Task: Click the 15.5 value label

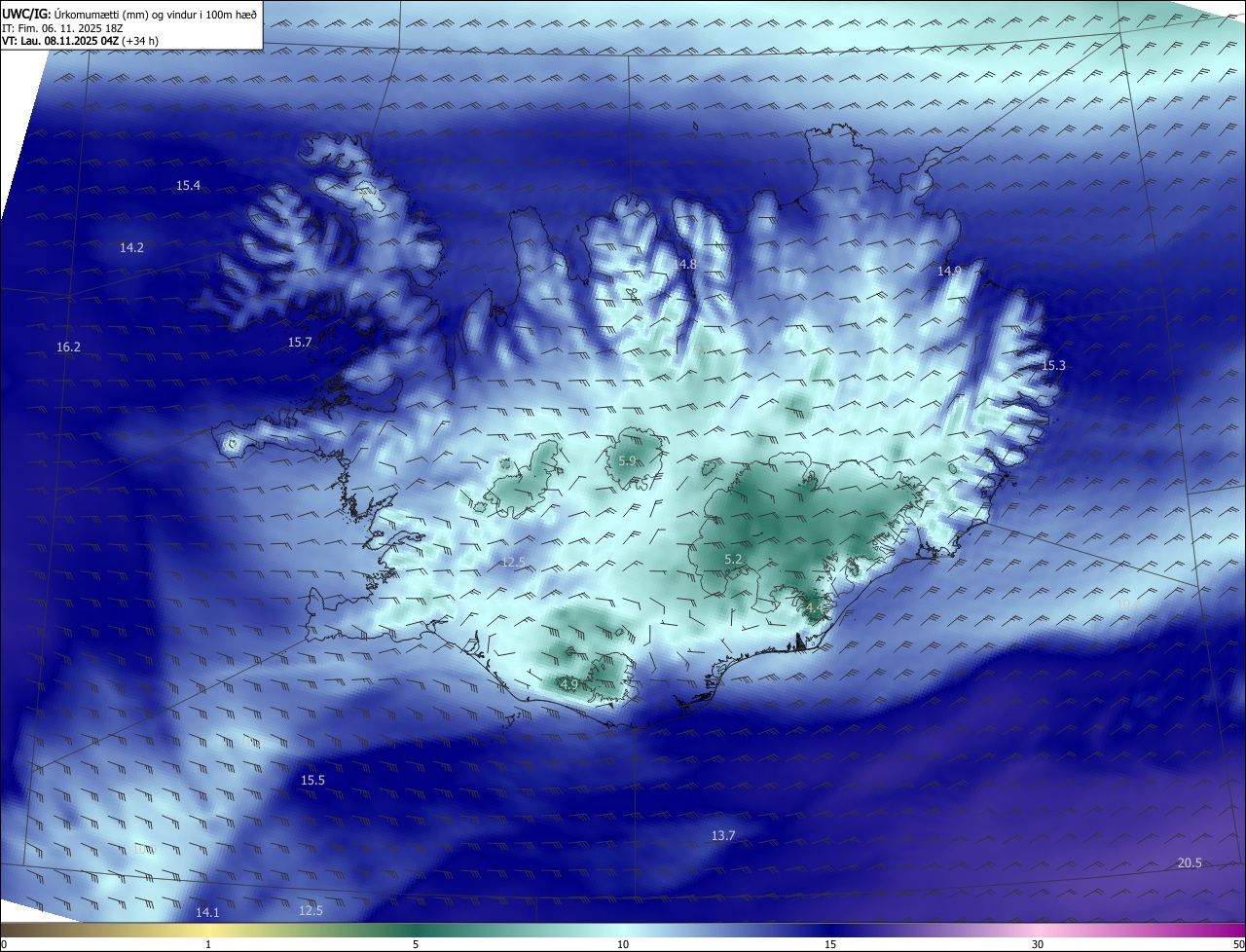Action: (x=312, y=781)
